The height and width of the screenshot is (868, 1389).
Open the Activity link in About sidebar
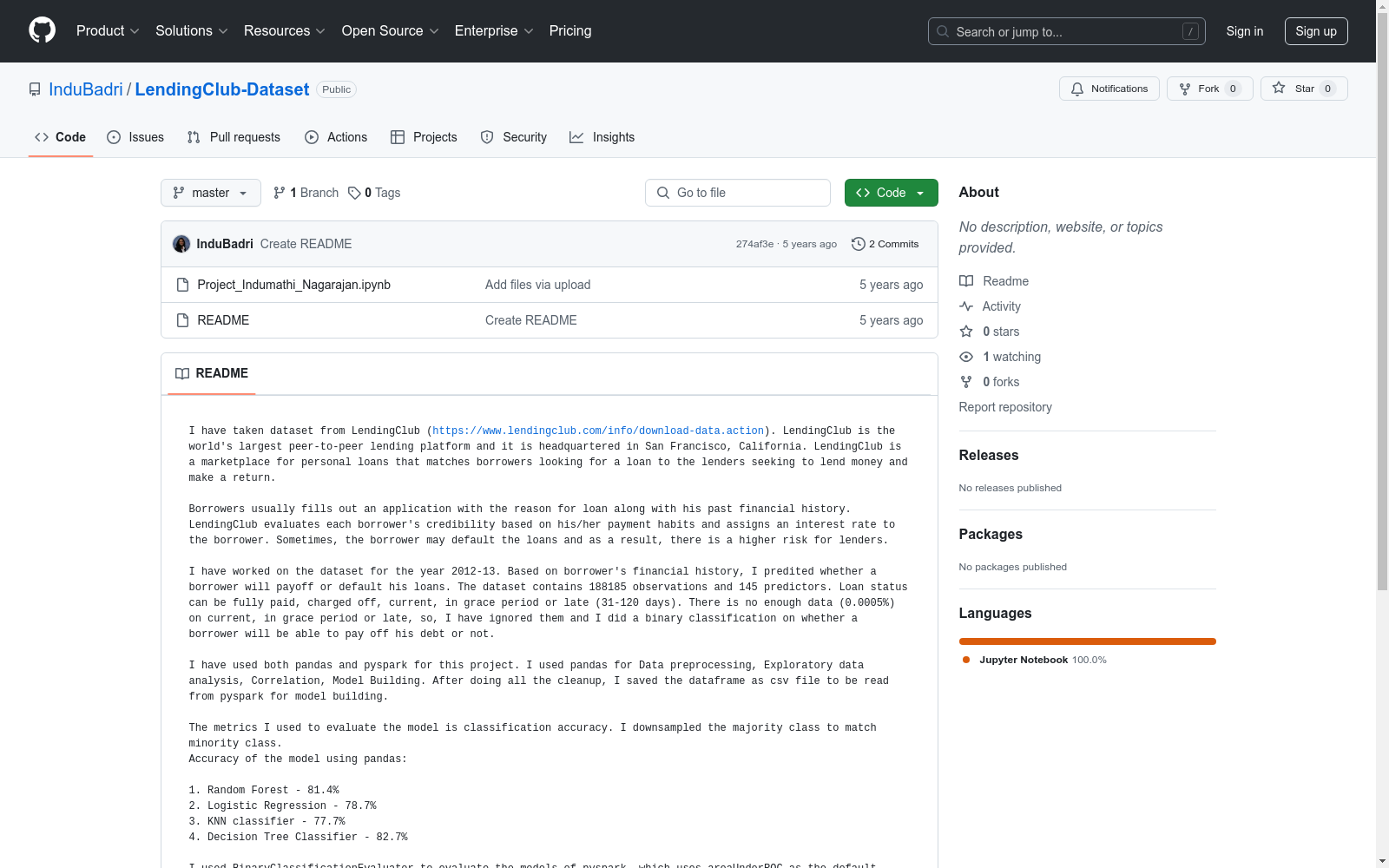991,306
